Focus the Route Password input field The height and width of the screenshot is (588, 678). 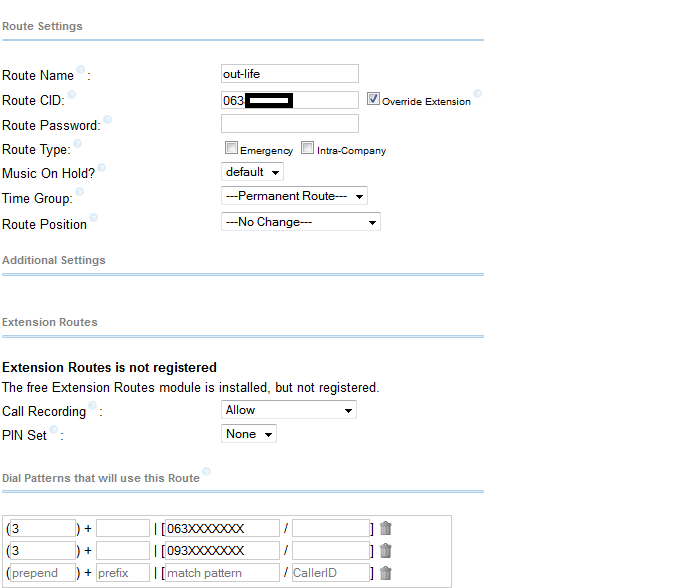289,124
